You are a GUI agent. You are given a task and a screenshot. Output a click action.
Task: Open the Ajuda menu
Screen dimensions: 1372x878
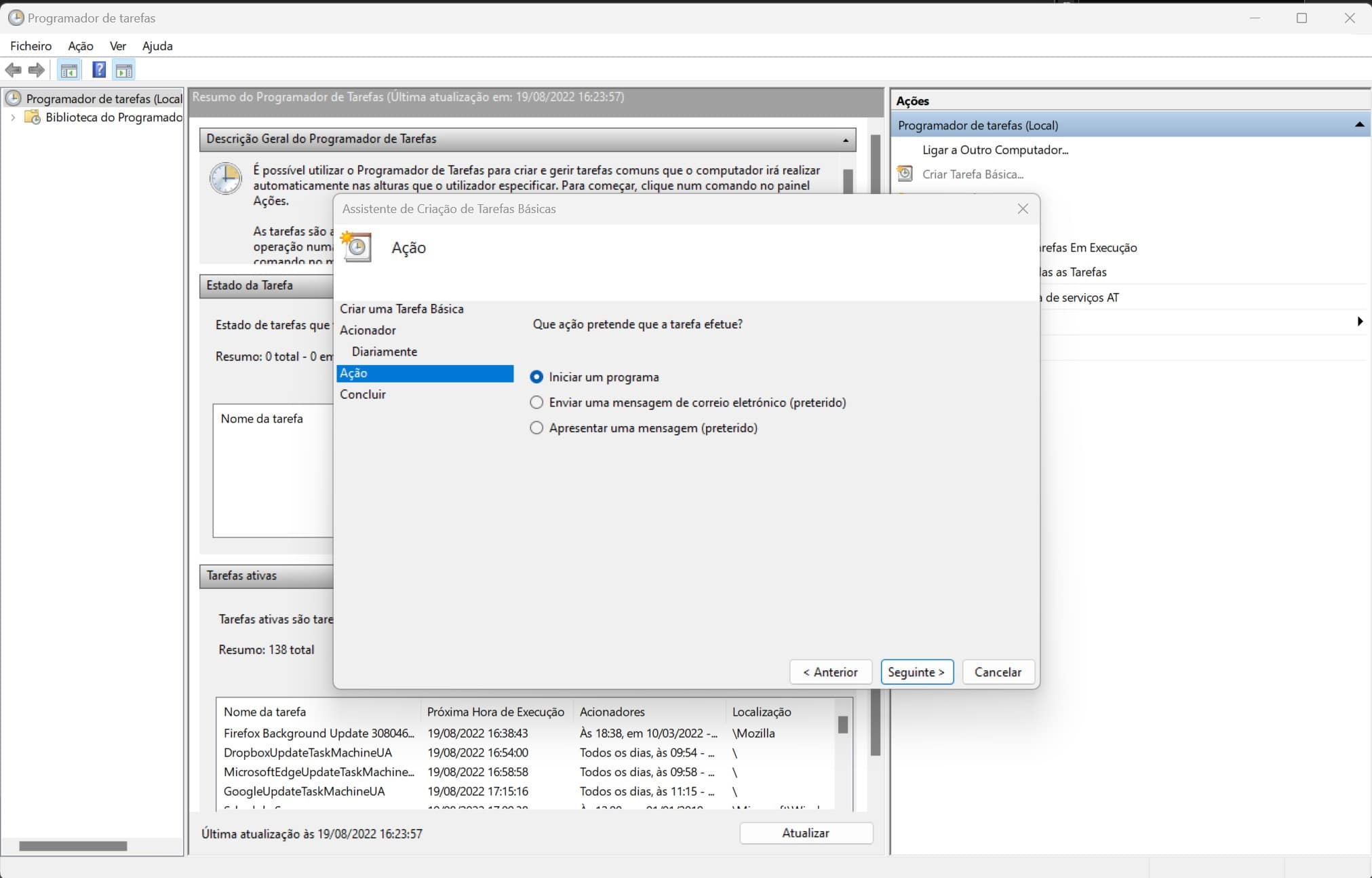[157, 45]
